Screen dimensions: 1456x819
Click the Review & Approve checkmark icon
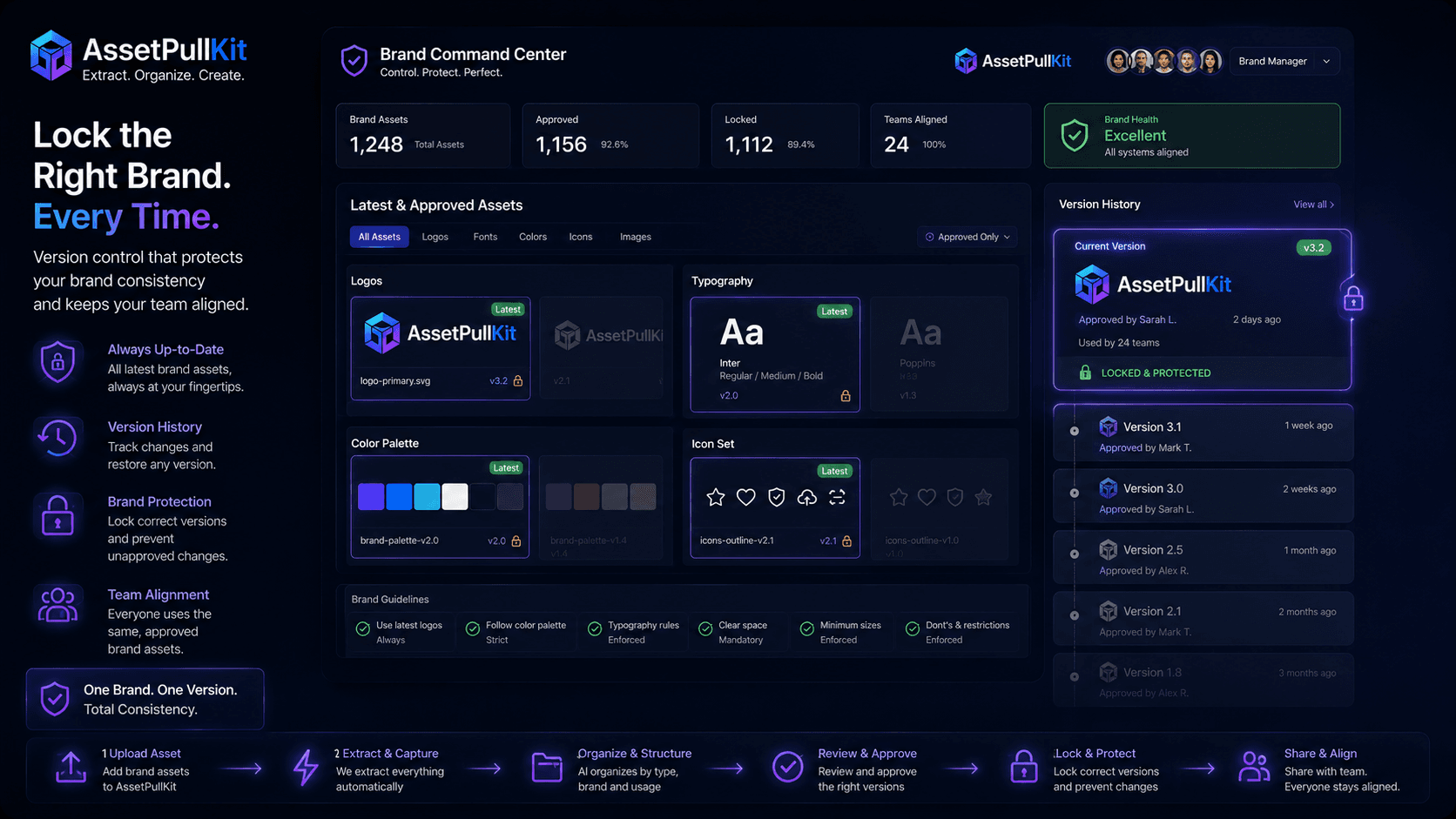(x=788, y=767)
